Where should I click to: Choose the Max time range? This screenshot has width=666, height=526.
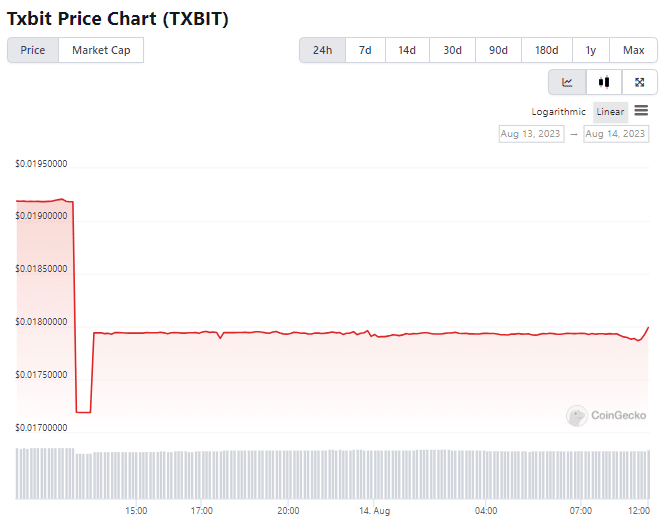[x=633, y=50]
